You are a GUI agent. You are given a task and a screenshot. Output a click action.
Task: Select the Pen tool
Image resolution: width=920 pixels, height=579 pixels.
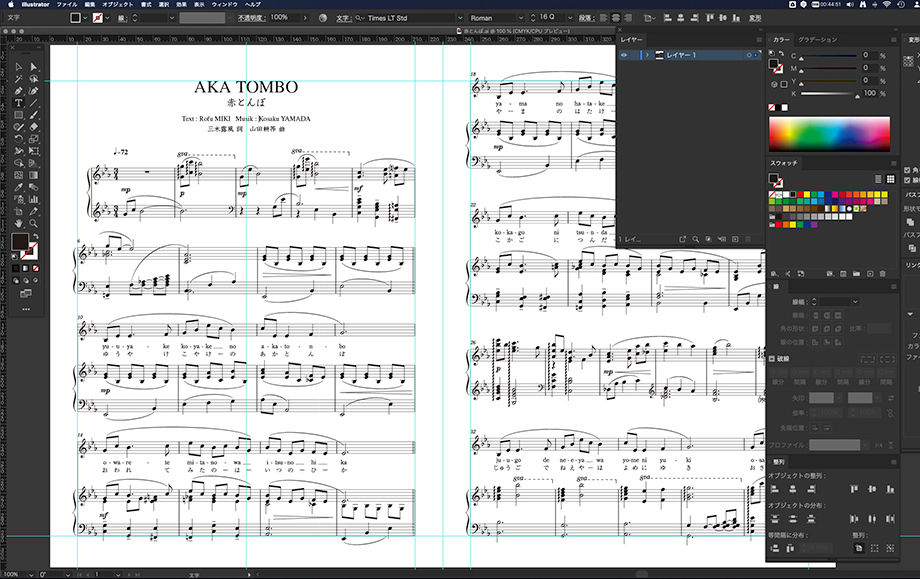coord(19,91)
